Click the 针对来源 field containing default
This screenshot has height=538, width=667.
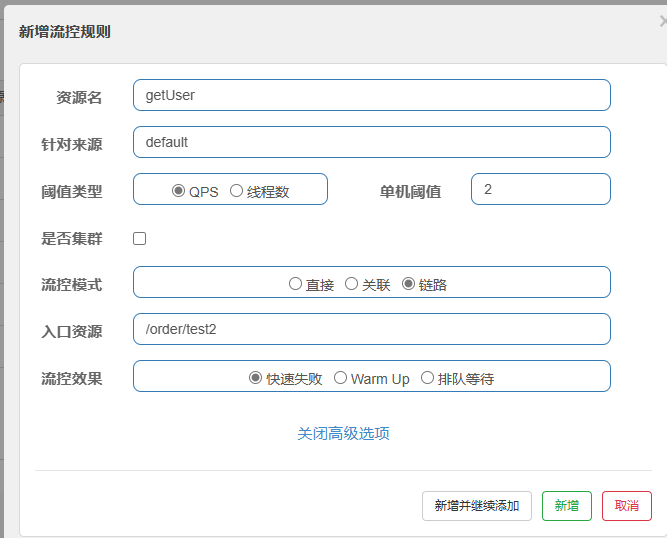coord(372,142)
